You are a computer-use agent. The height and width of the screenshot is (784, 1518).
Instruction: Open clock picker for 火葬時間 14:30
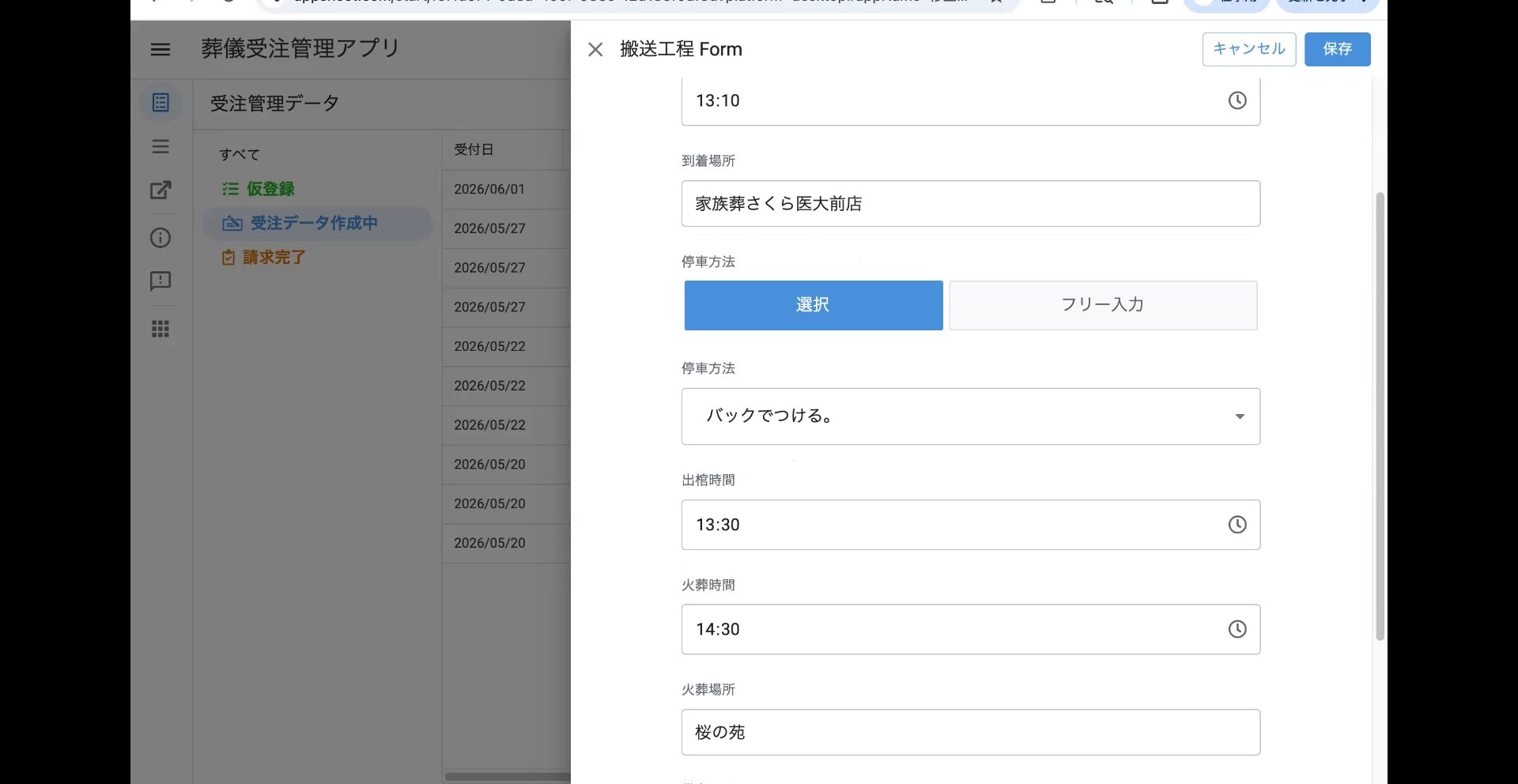(x=1237, y=629)
